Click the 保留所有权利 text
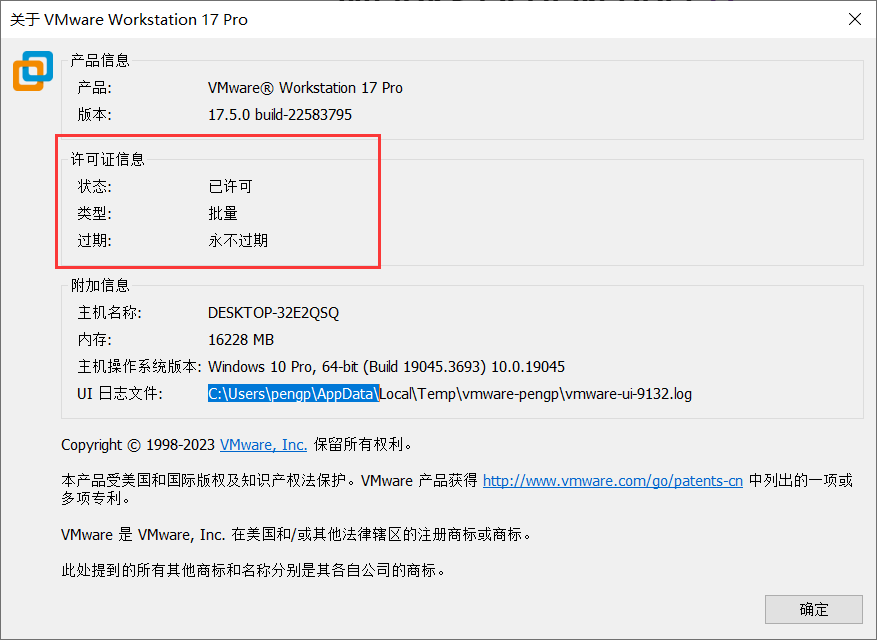 363,445
